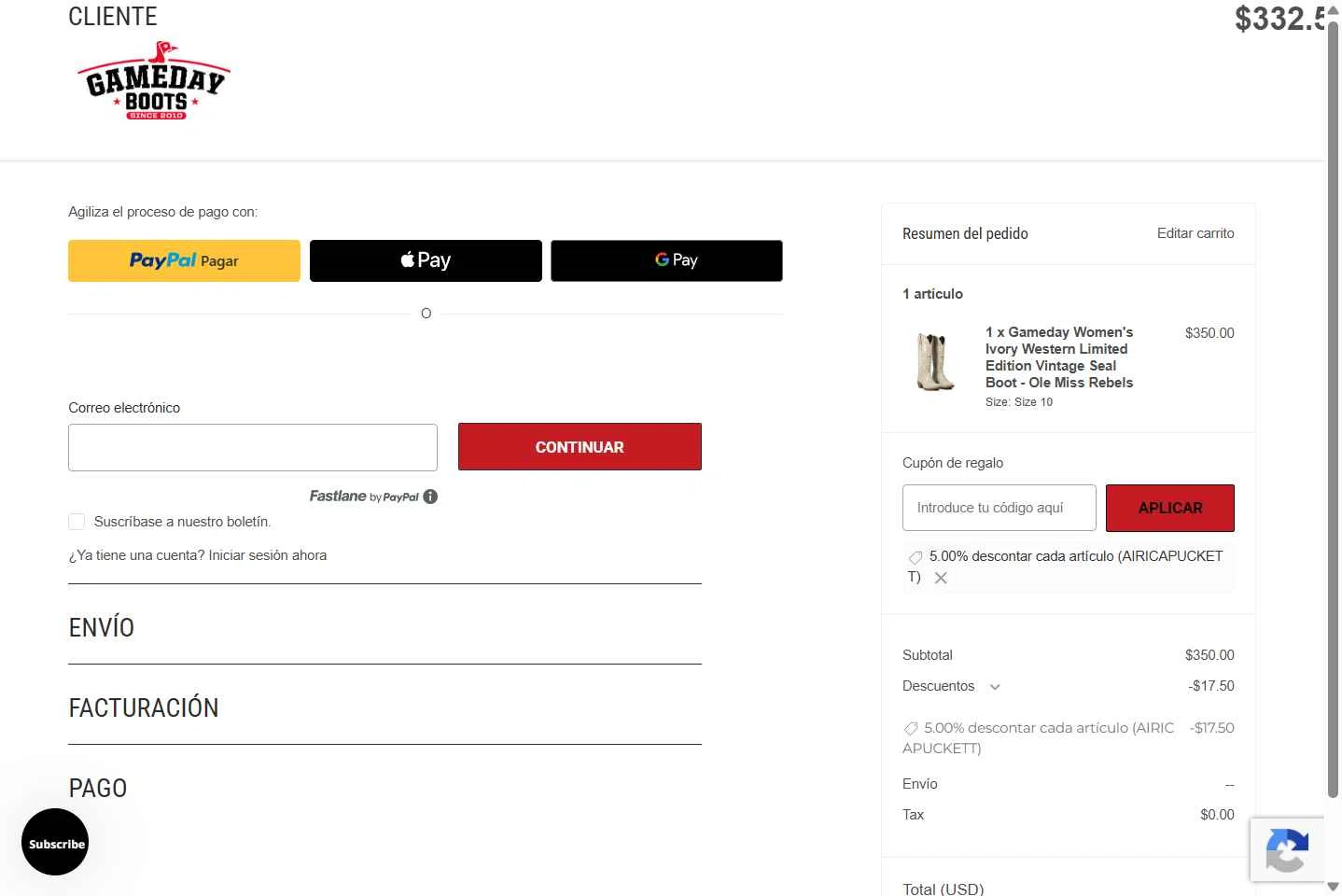This screenshot has width=1342, height=896.
Task: Open the PAGO section heading
Action: [x=98, y=788]
